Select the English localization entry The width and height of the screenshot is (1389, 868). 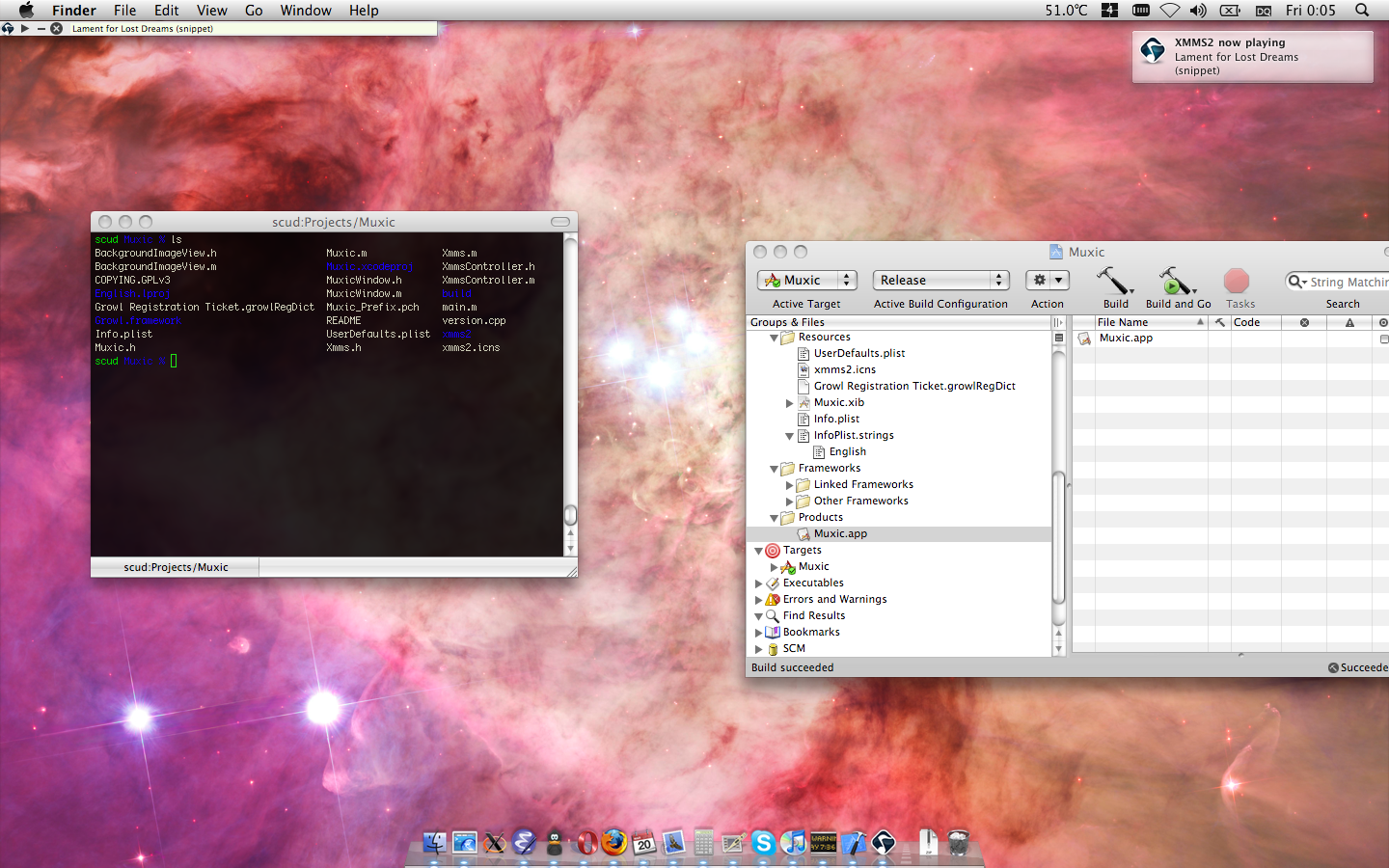847,451
